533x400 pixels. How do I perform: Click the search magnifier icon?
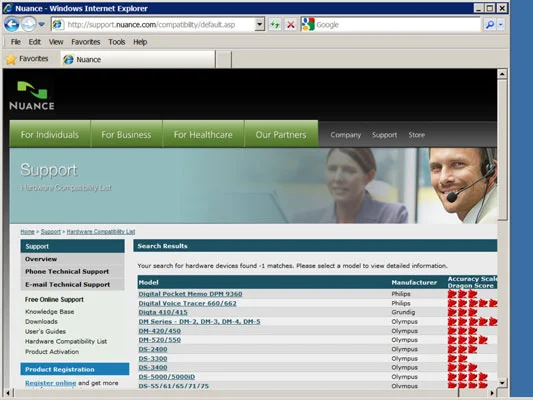(490, 24)
